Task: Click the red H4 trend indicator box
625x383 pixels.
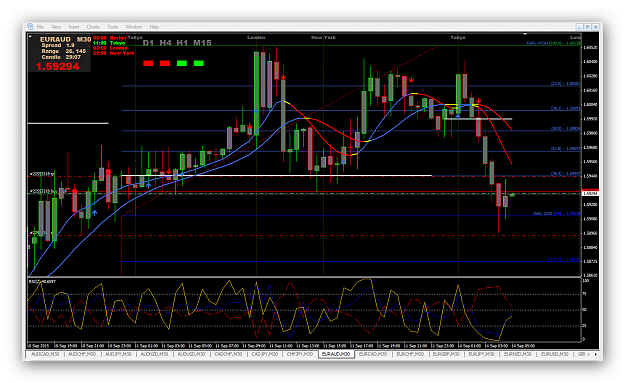Action: (165, 63)
